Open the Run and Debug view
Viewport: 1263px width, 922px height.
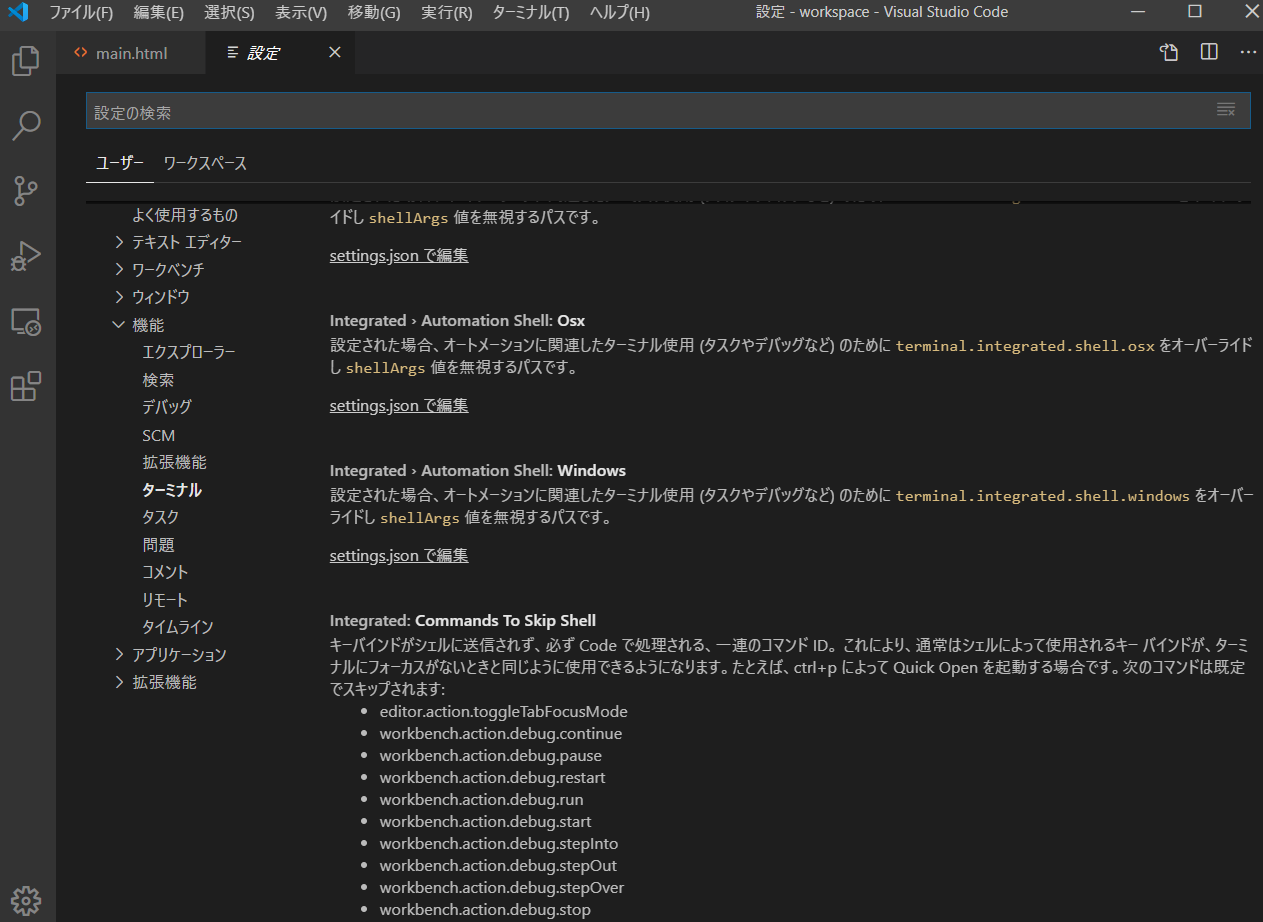tap(26, 256)
